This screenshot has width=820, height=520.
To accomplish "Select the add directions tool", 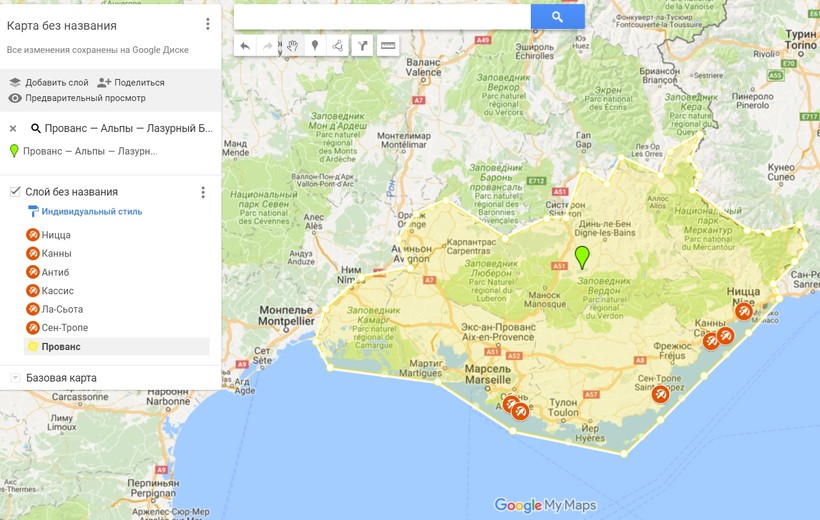I will [x=363, y=46].
